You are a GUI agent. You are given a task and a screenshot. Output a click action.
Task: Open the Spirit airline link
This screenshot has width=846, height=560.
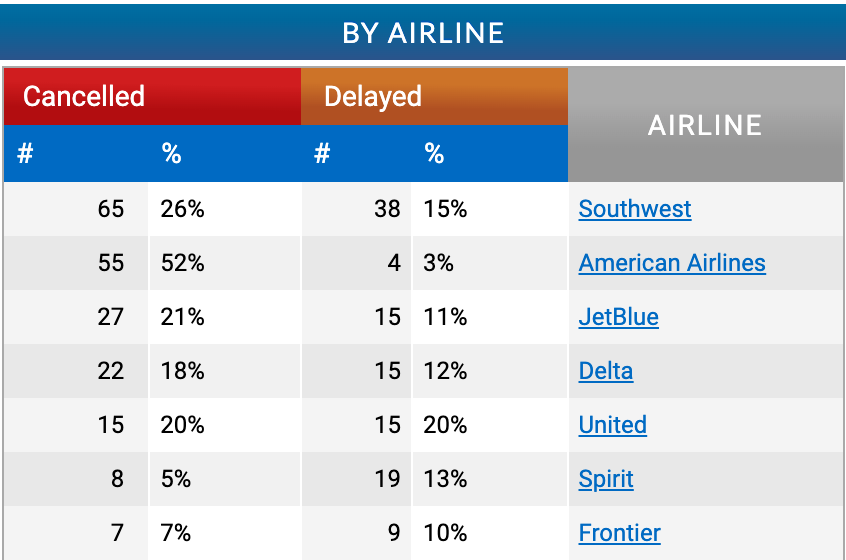coord(606,479)
